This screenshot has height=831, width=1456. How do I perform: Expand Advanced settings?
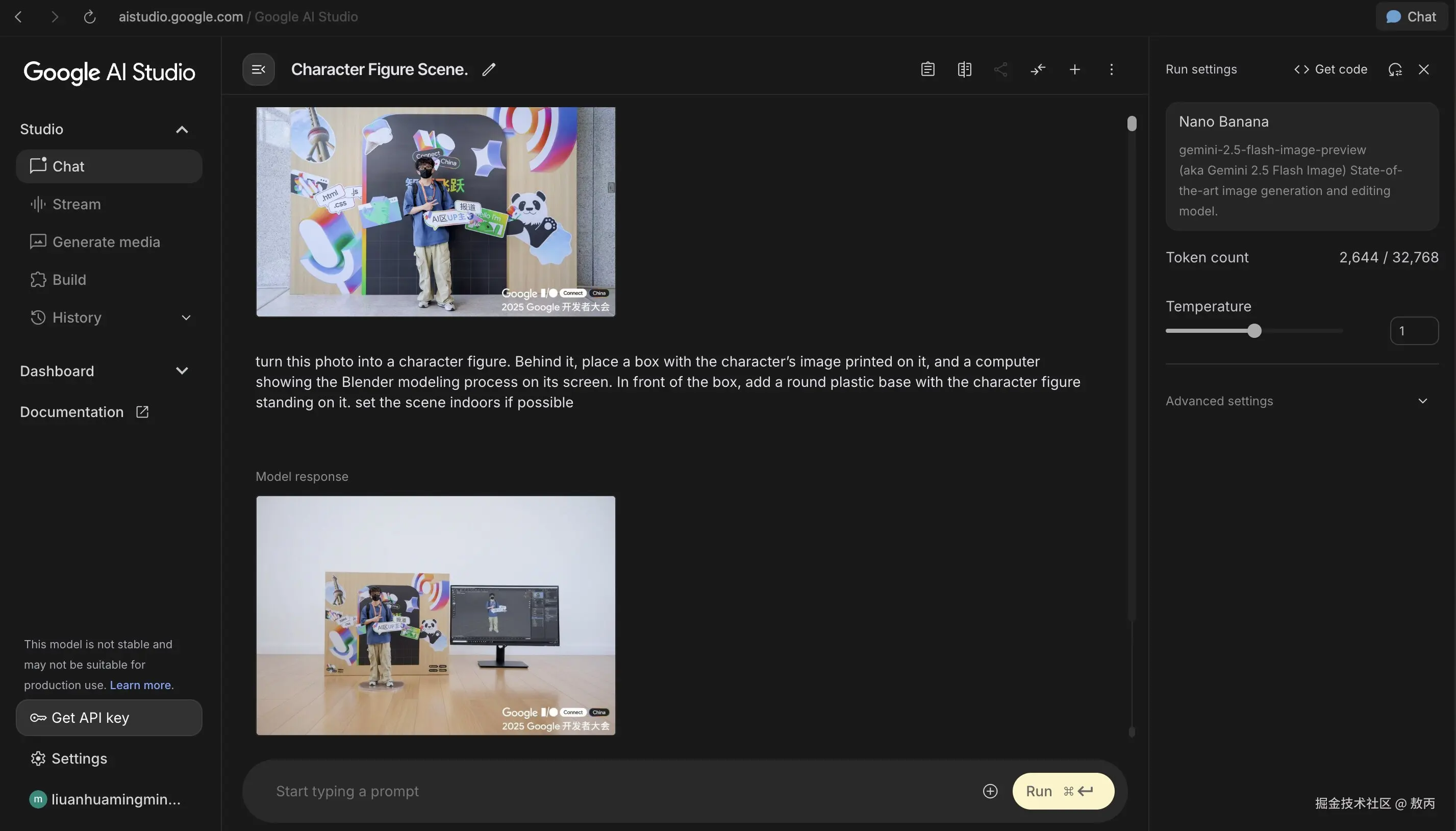[x=1422, y=401]
